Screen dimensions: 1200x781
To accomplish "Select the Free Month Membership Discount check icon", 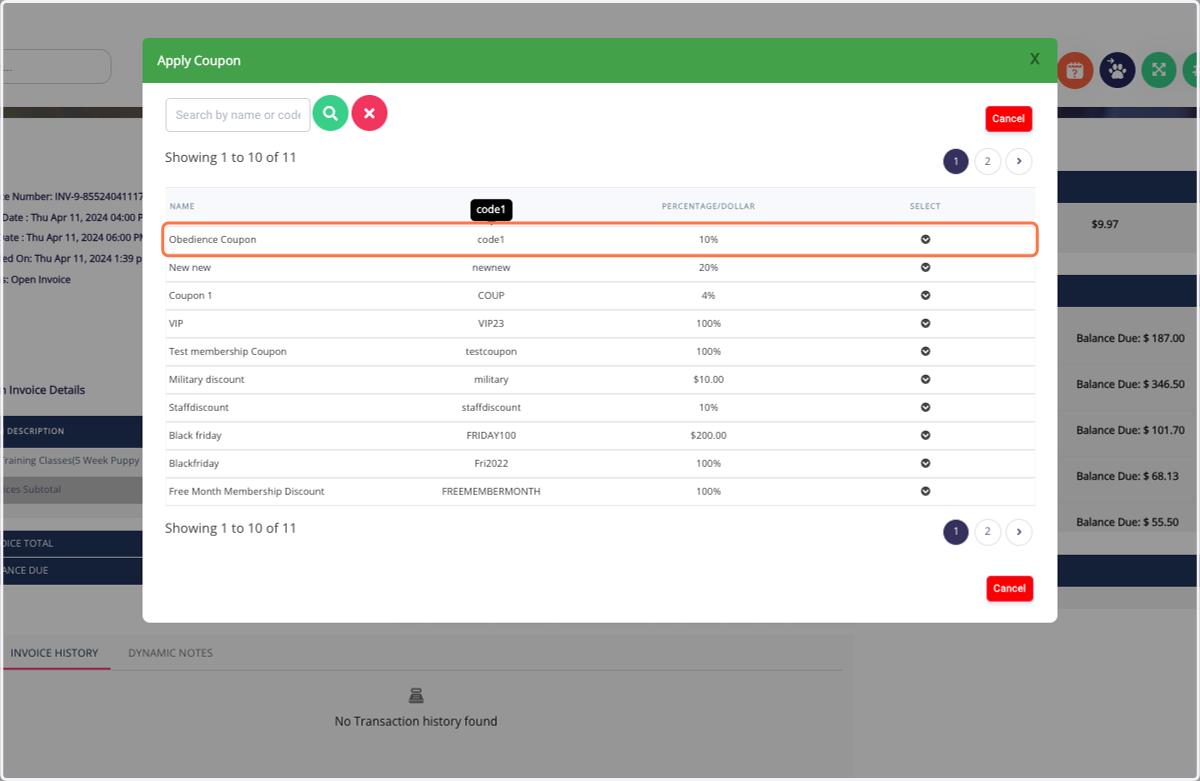I will click(x=925, y=492).
